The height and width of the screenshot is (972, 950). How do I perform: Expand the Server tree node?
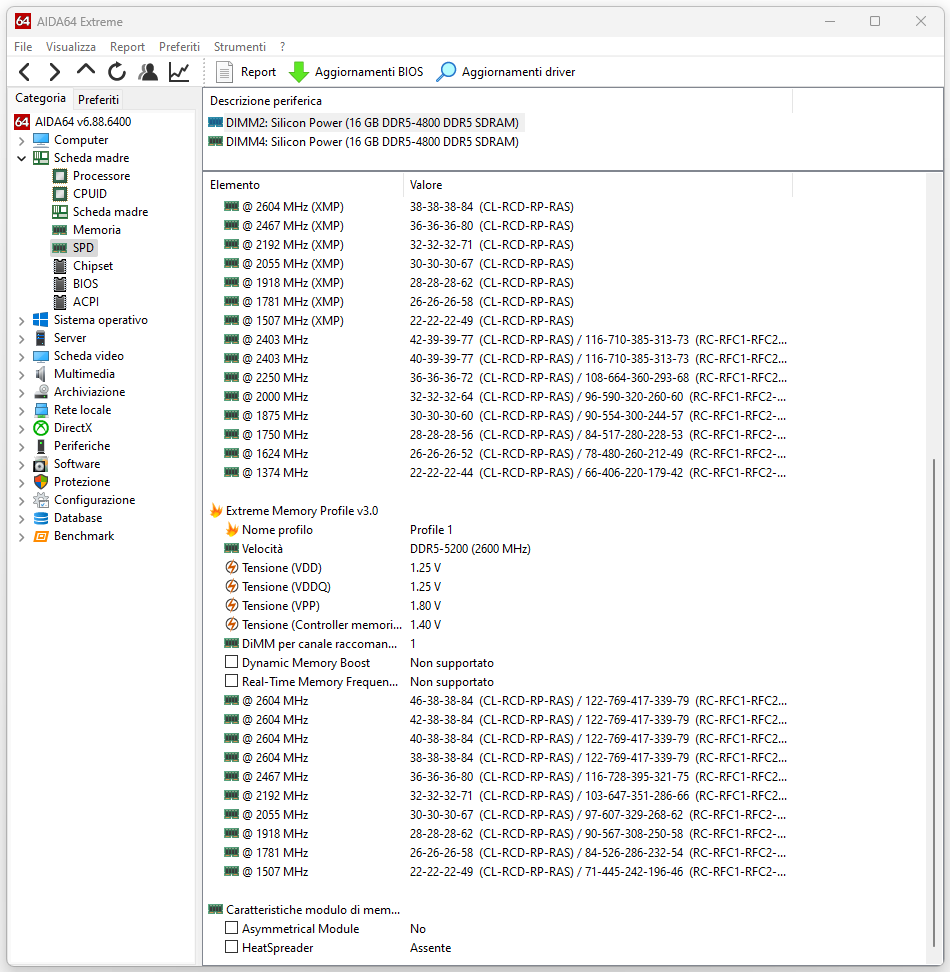click(x=22, y=338)
